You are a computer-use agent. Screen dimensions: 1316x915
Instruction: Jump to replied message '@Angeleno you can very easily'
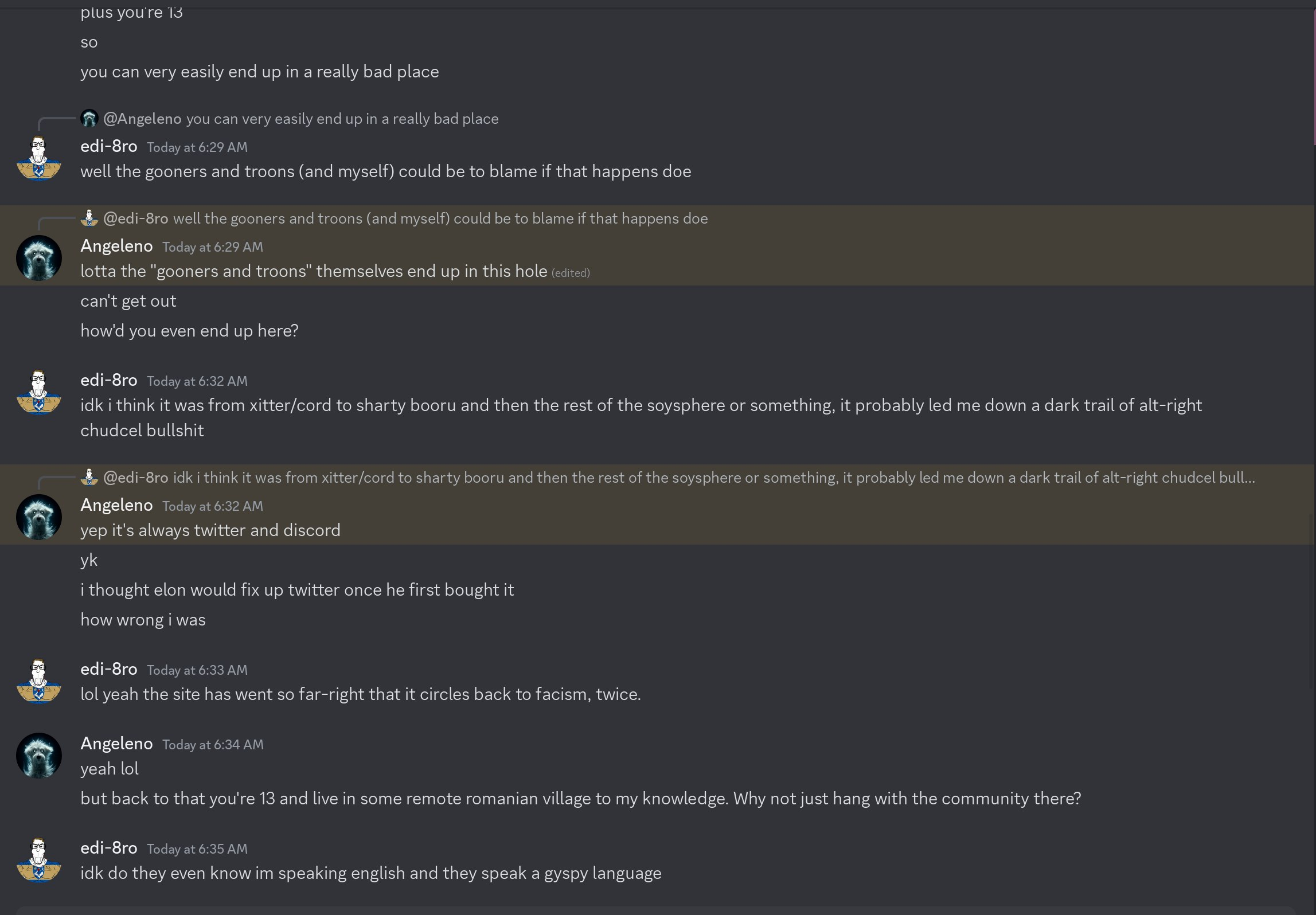pyautogui.click(x=342, y=119)
